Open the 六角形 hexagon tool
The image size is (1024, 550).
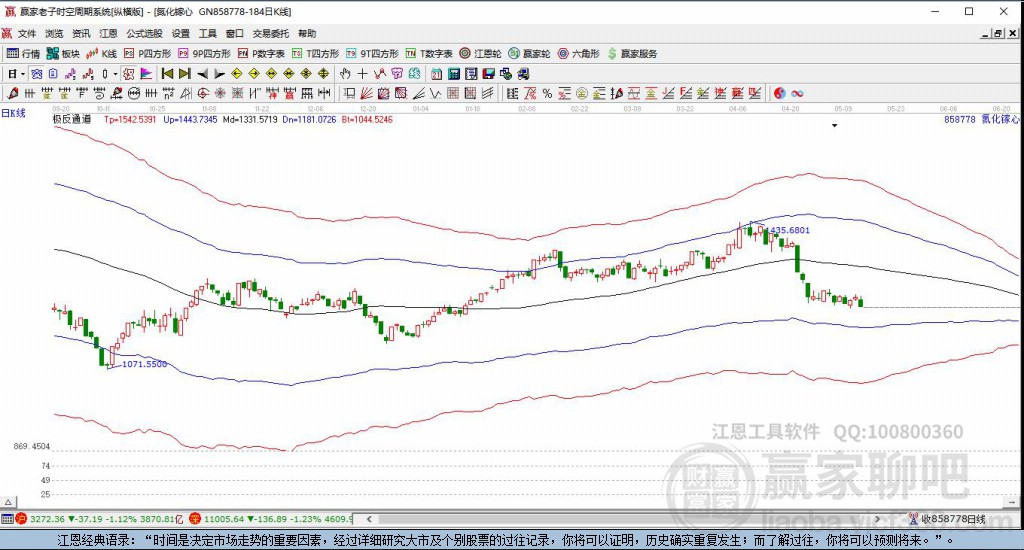point(579,54)
